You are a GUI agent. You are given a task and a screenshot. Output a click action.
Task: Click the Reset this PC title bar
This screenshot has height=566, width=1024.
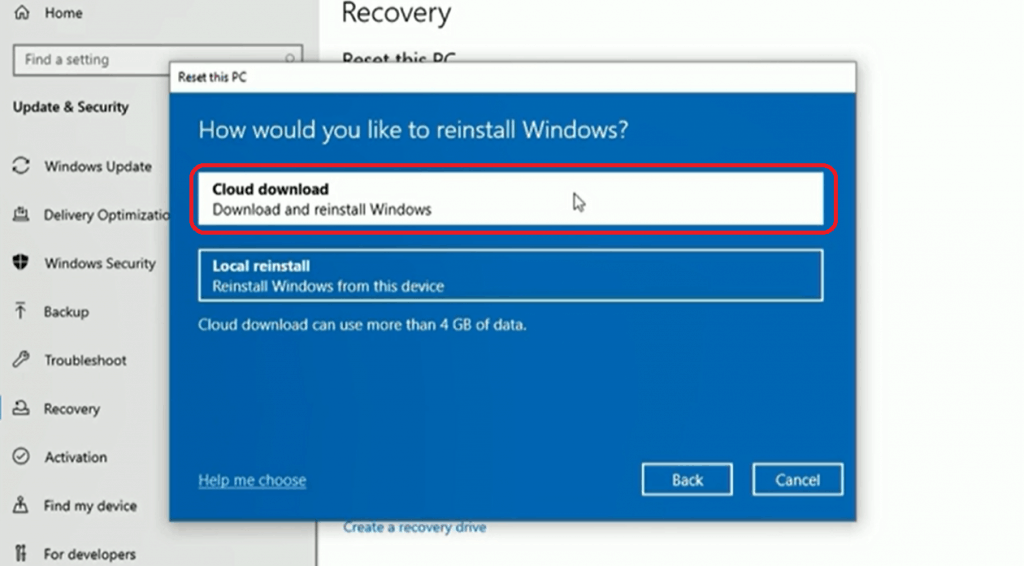(513, 77)
